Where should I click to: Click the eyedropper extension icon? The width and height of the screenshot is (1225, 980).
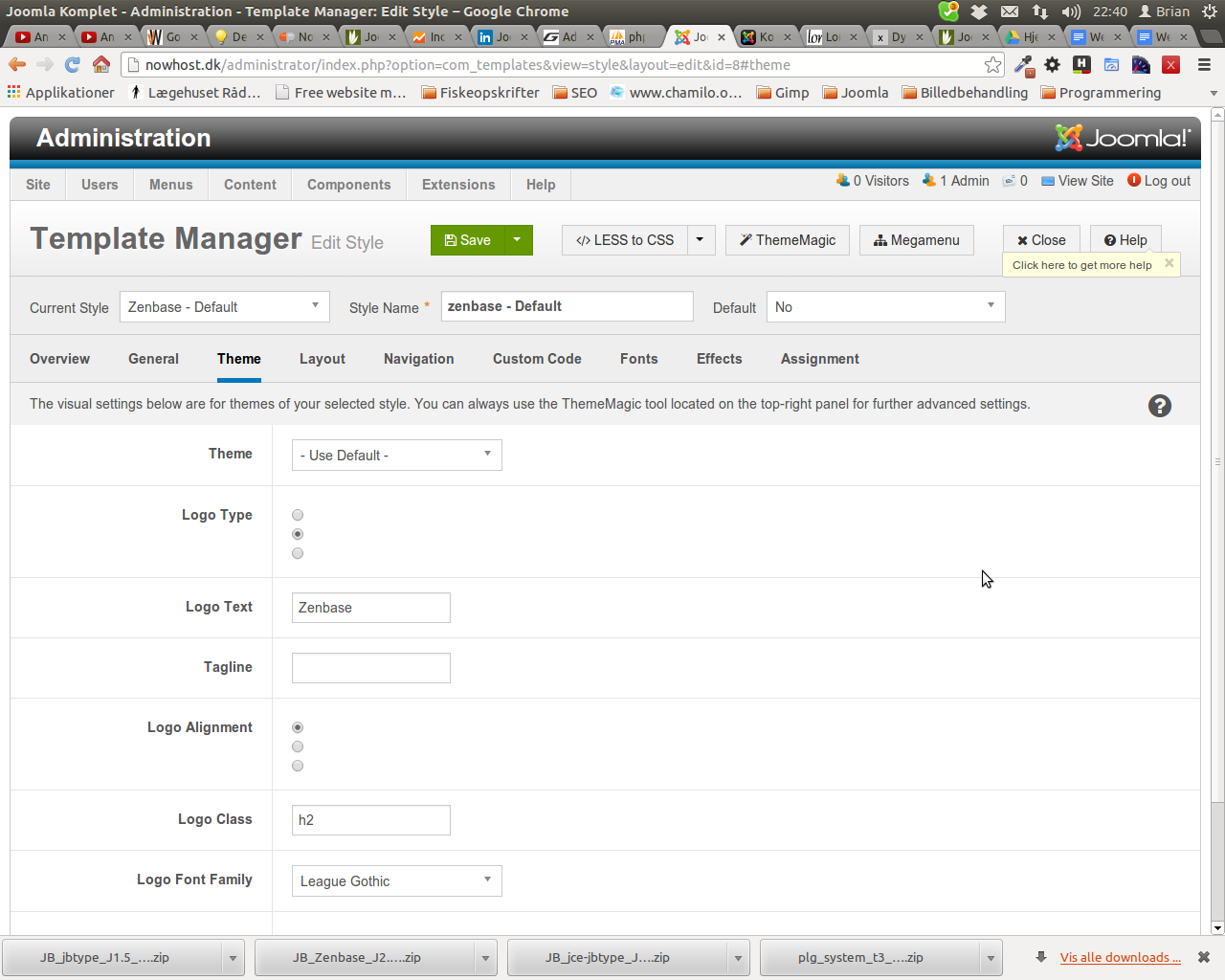coord(1024,65)
